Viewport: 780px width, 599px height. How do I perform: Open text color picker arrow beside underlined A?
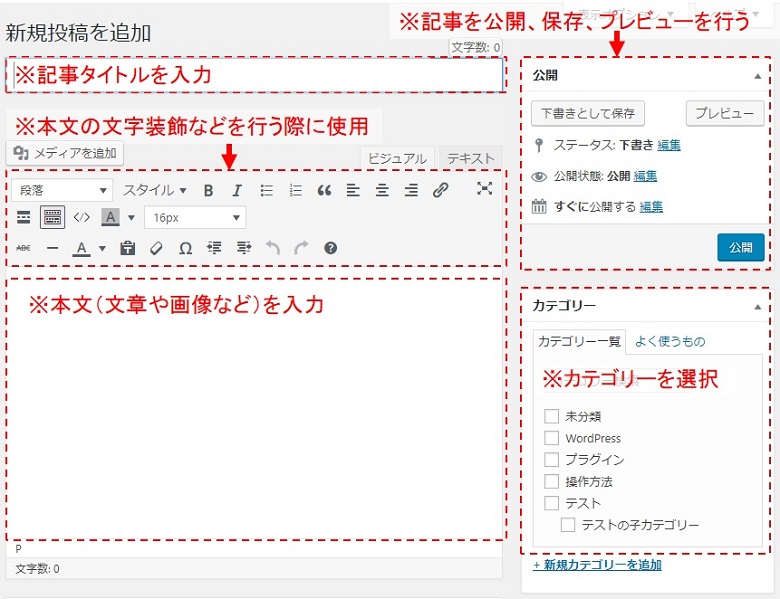102,248
